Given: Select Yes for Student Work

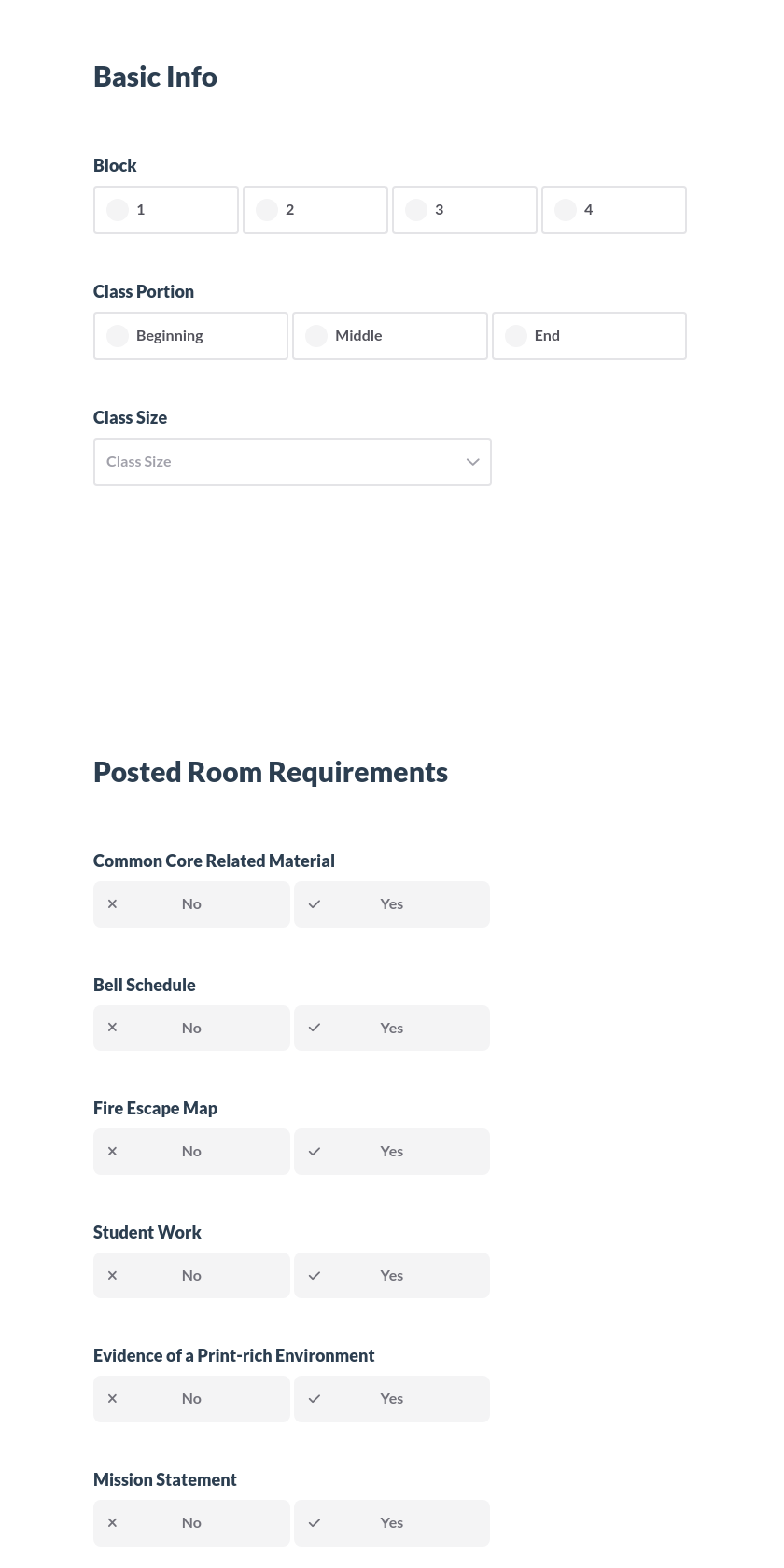Looking at the screenshot, I should [x=391, y=1275].
